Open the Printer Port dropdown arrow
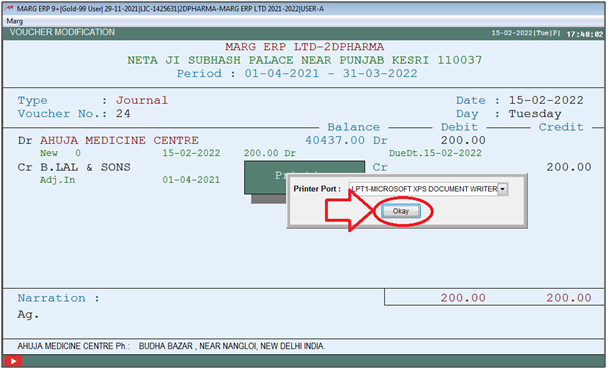This screenshot has height=369, width=608. pyautogui.click(x=503, y=189)
